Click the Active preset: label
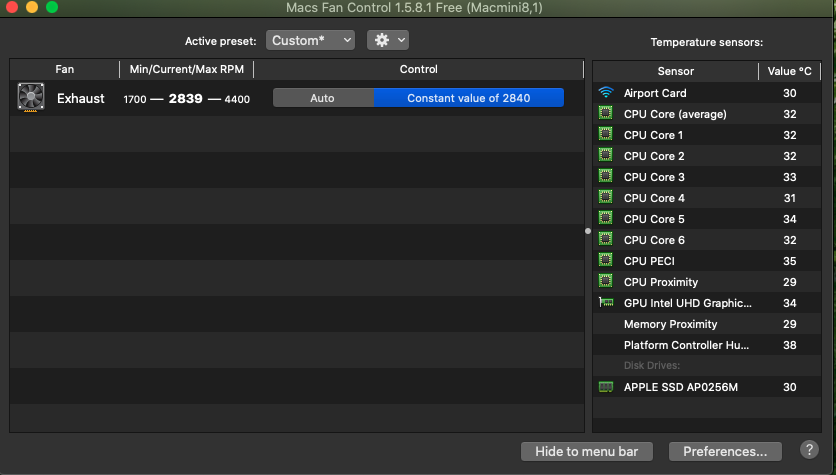 tap(220, 41)
